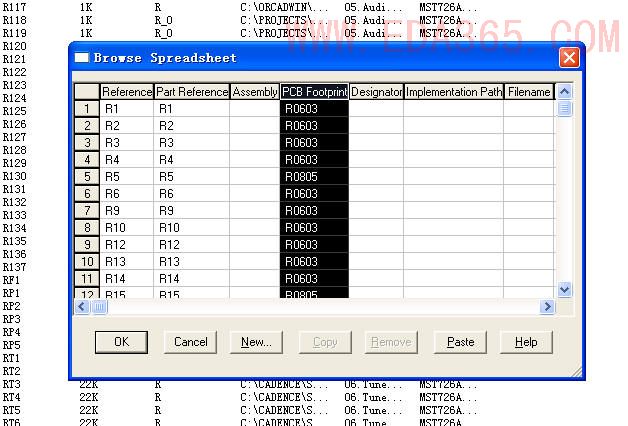Confirm with the OK button
This screenshot has height=426, width=628.
121,342
